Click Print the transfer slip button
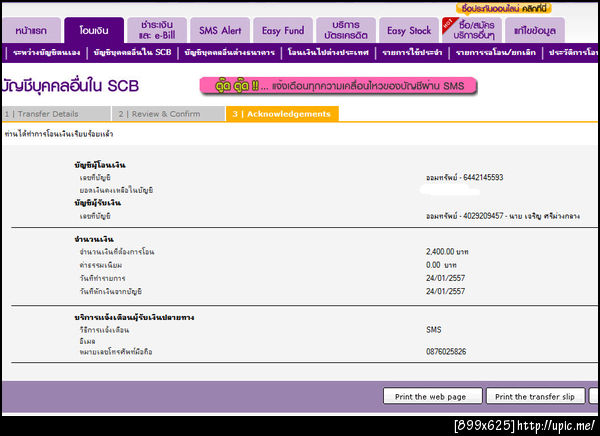600x436 pixels. [535, 396]
